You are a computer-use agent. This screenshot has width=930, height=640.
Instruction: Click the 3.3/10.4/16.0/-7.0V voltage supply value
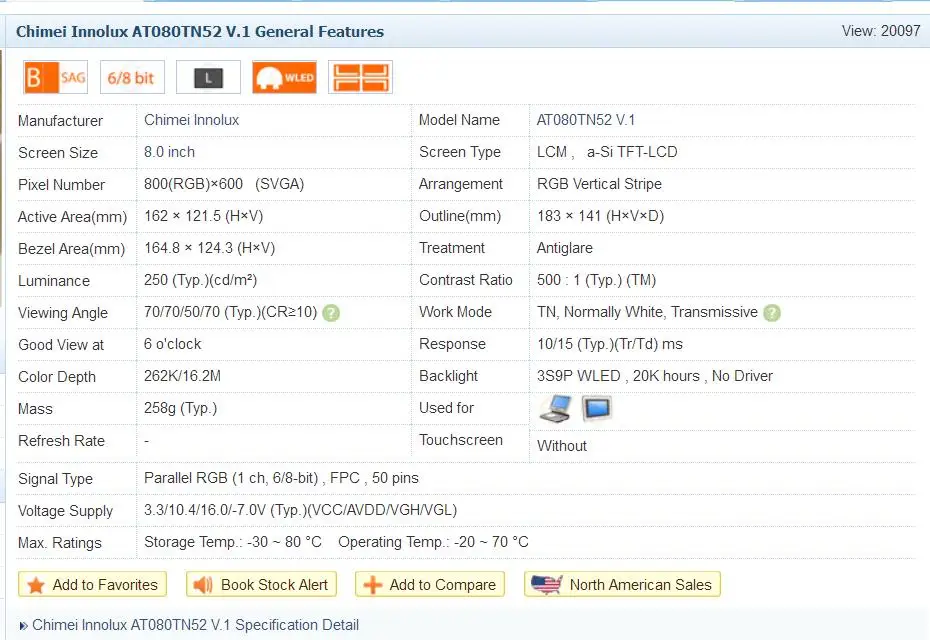coord(300,510)
